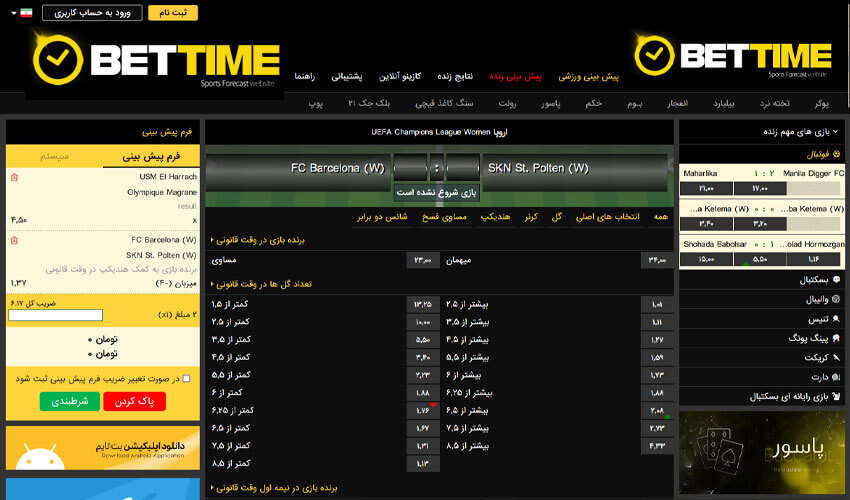
Task: Select the فوتبال football icon in sidebar
Action: 836,155
